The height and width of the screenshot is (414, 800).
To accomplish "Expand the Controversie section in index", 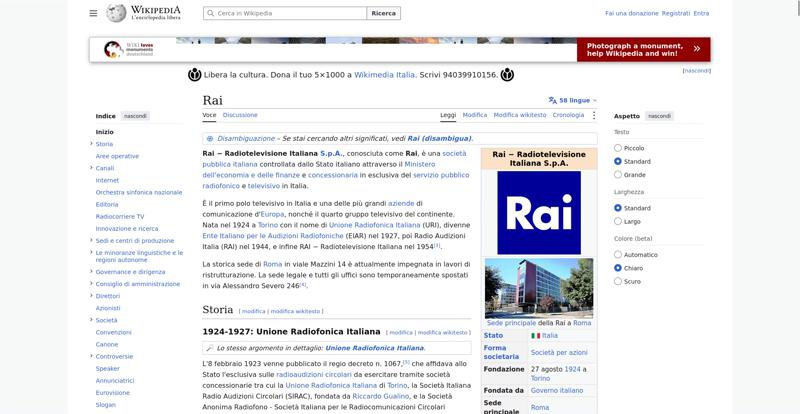I will point(91,356).
